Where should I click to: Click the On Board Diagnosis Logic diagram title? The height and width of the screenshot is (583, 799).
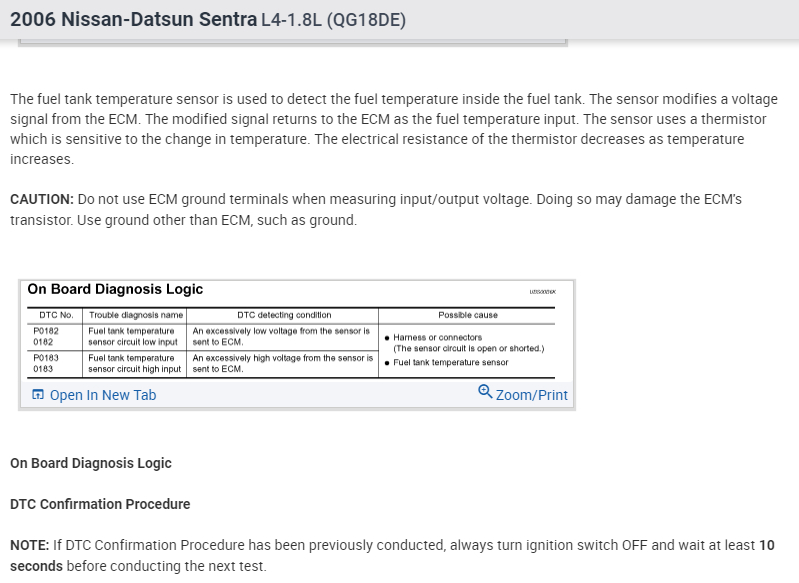pos(115,289)
